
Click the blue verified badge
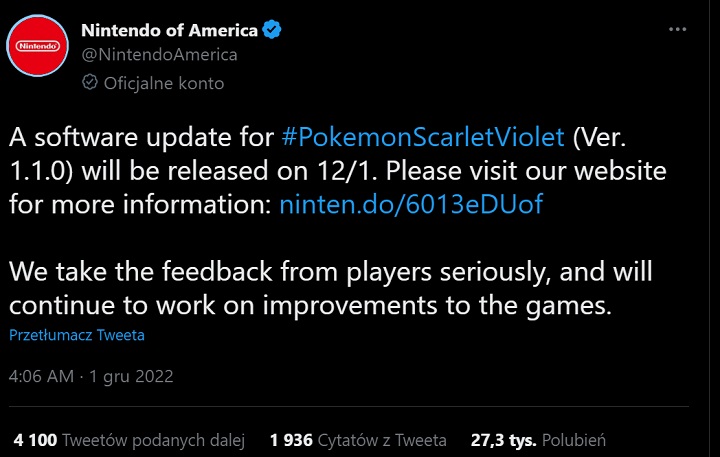click(x=272, y=30)
